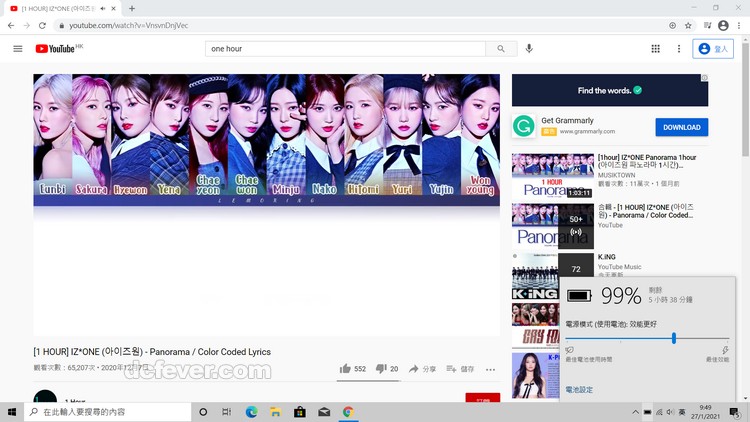Click the Grammarly DOWNLOAD button

[x=682, y=127]
